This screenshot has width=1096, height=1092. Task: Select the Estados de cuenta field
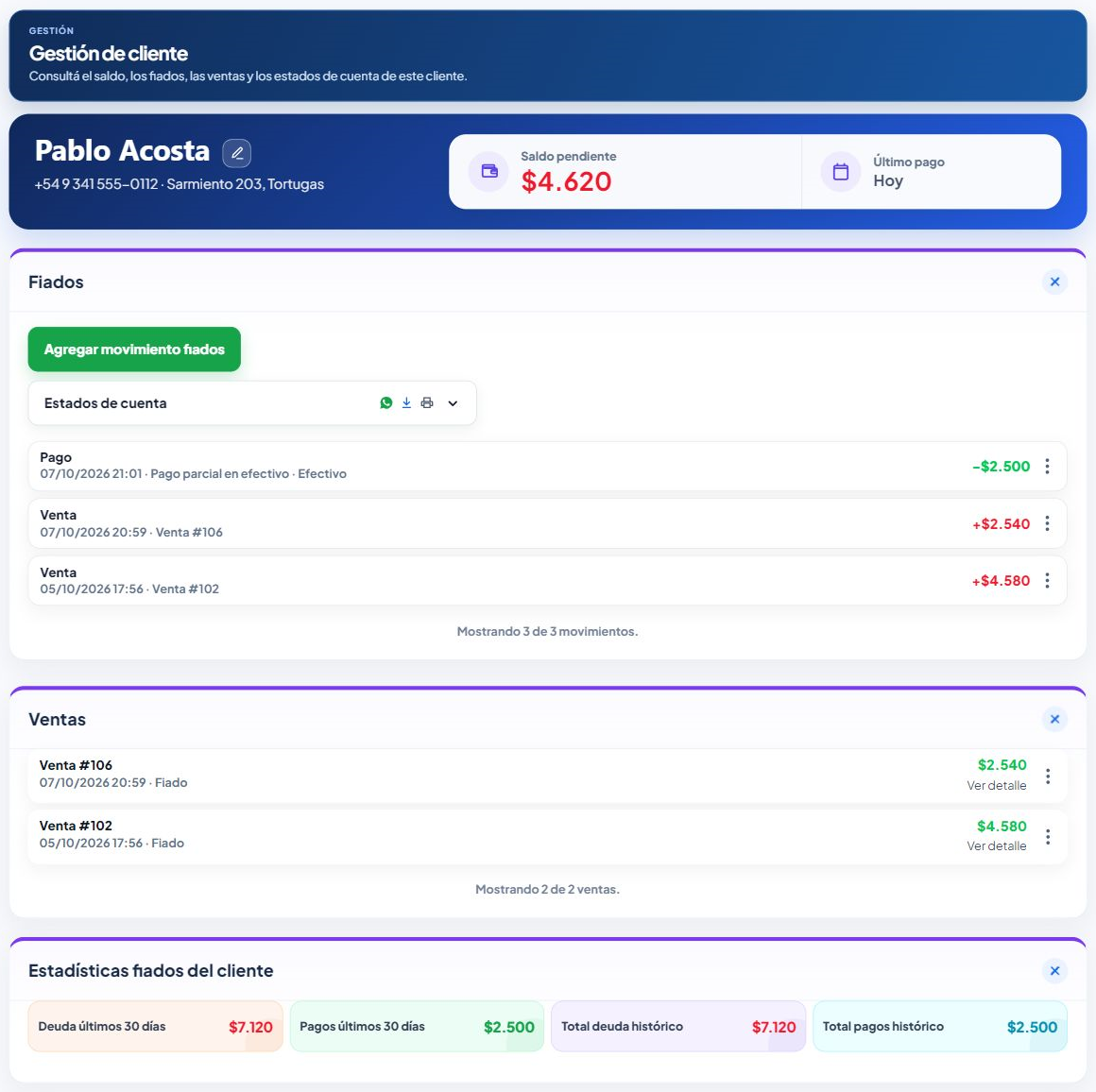(252, 403)
